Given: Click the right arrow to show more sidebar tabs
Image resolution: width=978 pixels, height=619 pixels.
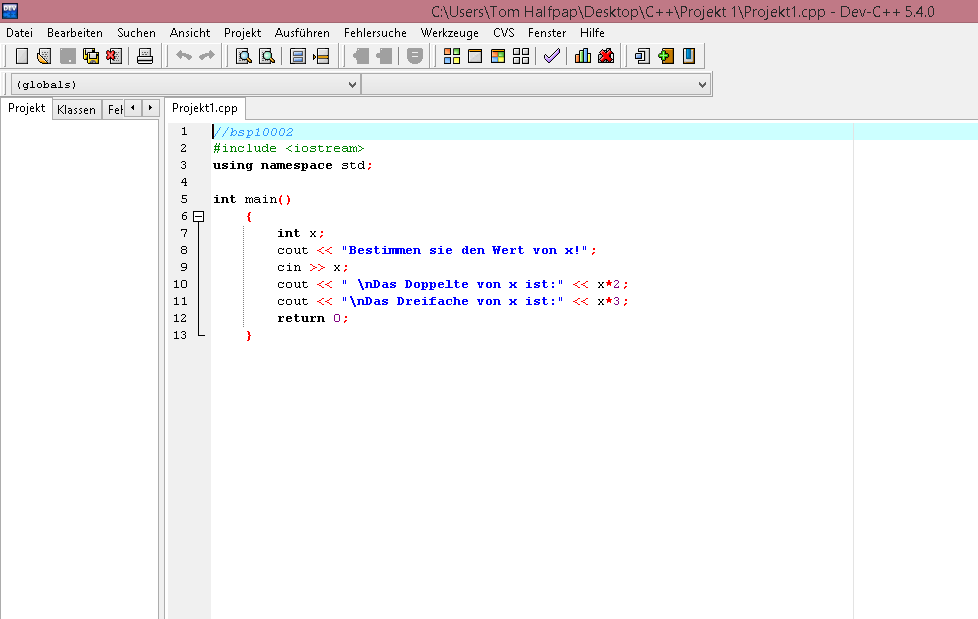Looking at the screenshot, I should point(150,108).
